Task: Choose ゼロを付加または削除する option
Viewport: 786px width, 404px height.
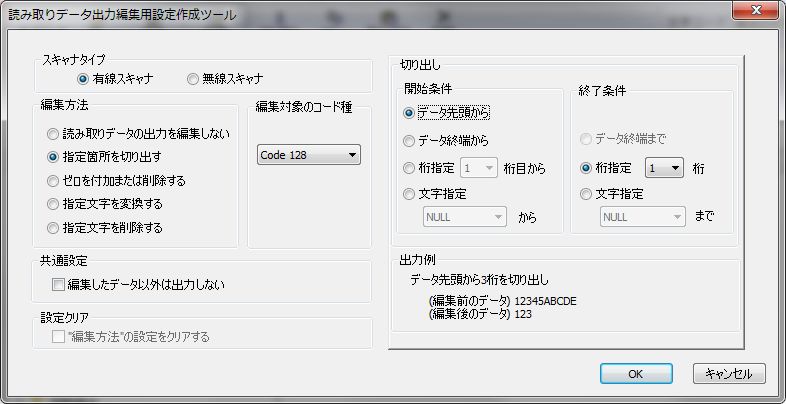Action: (53, 181)
